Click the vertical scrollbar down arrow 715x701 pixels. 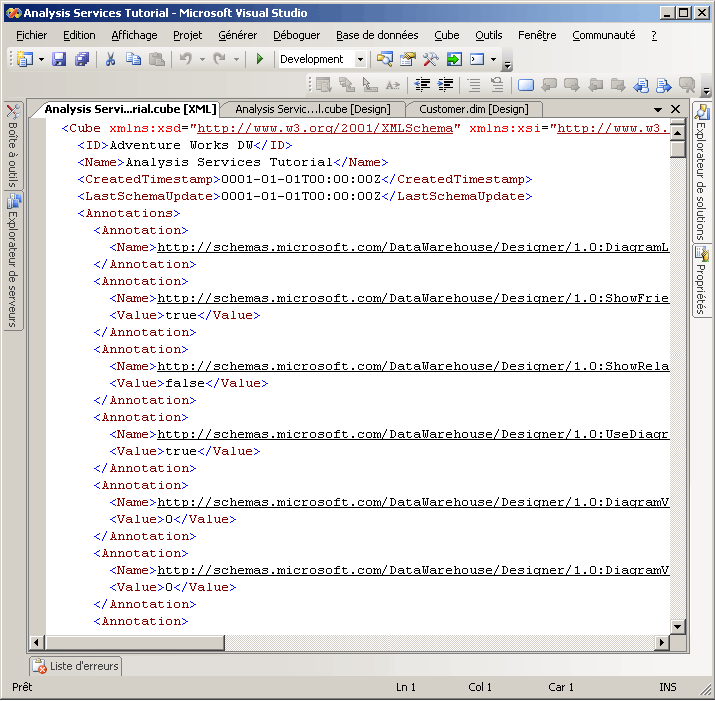(678, 627)
